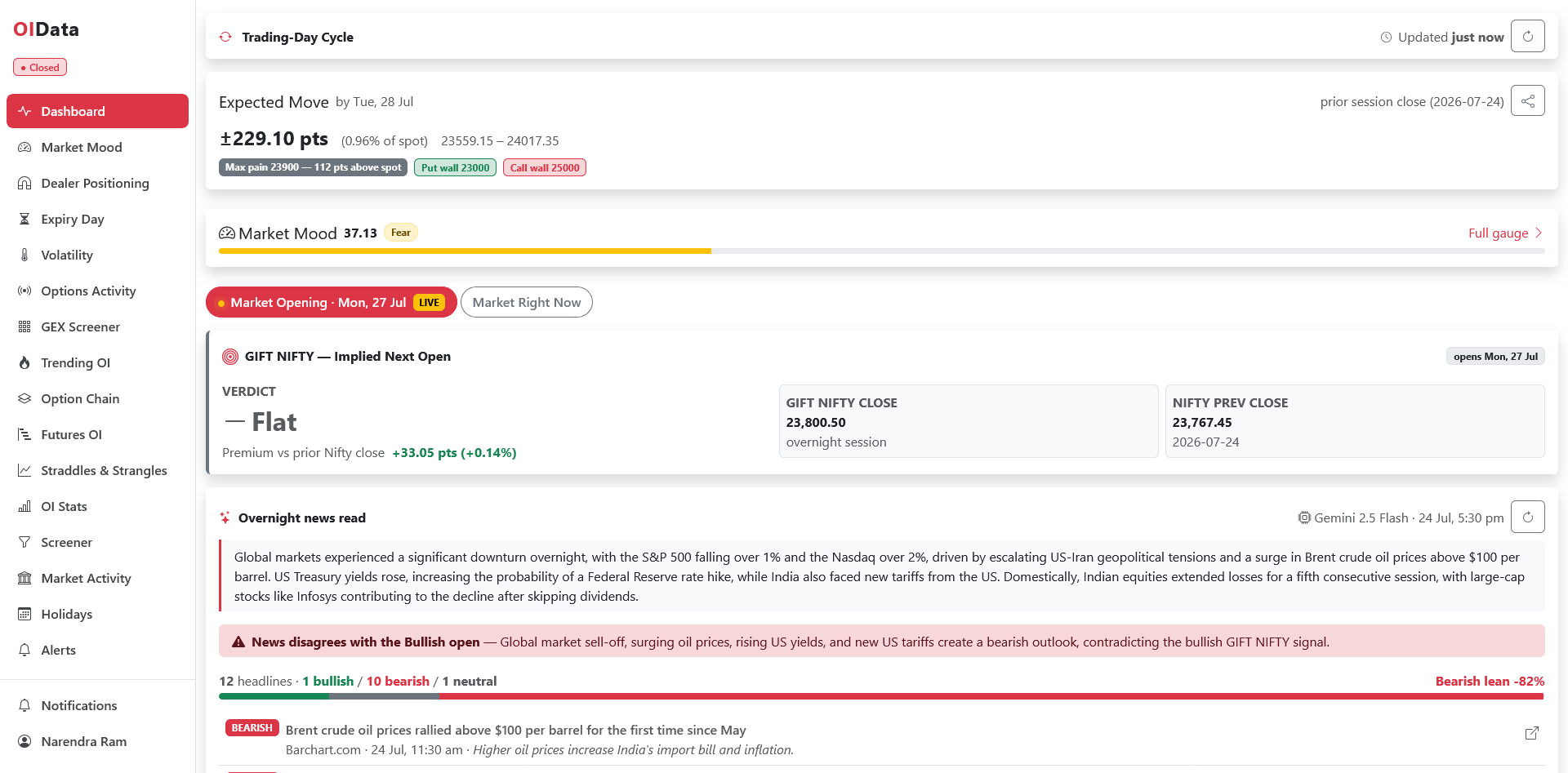Click NIFTY PREV CLOSE card
This screenshot has width=1568, height=773.
click(x=1355, y=421)
